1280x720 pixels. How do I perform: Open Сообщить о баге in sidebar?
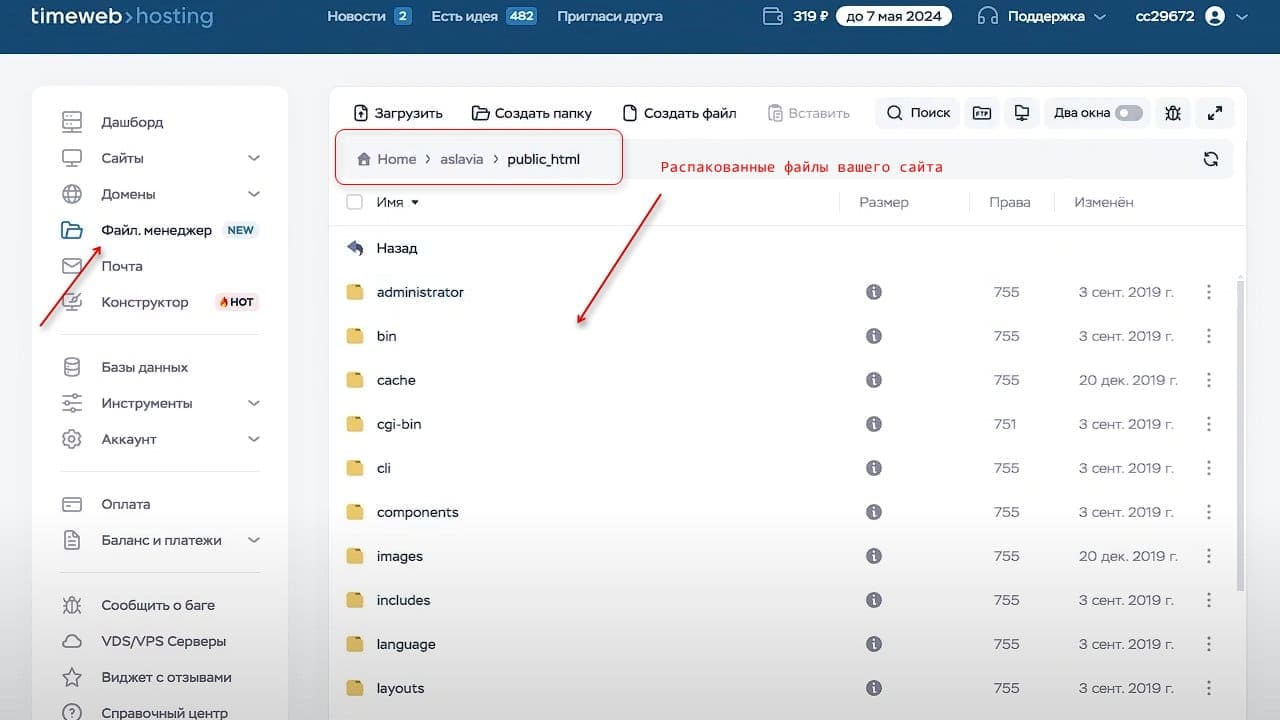click(158, 605)
